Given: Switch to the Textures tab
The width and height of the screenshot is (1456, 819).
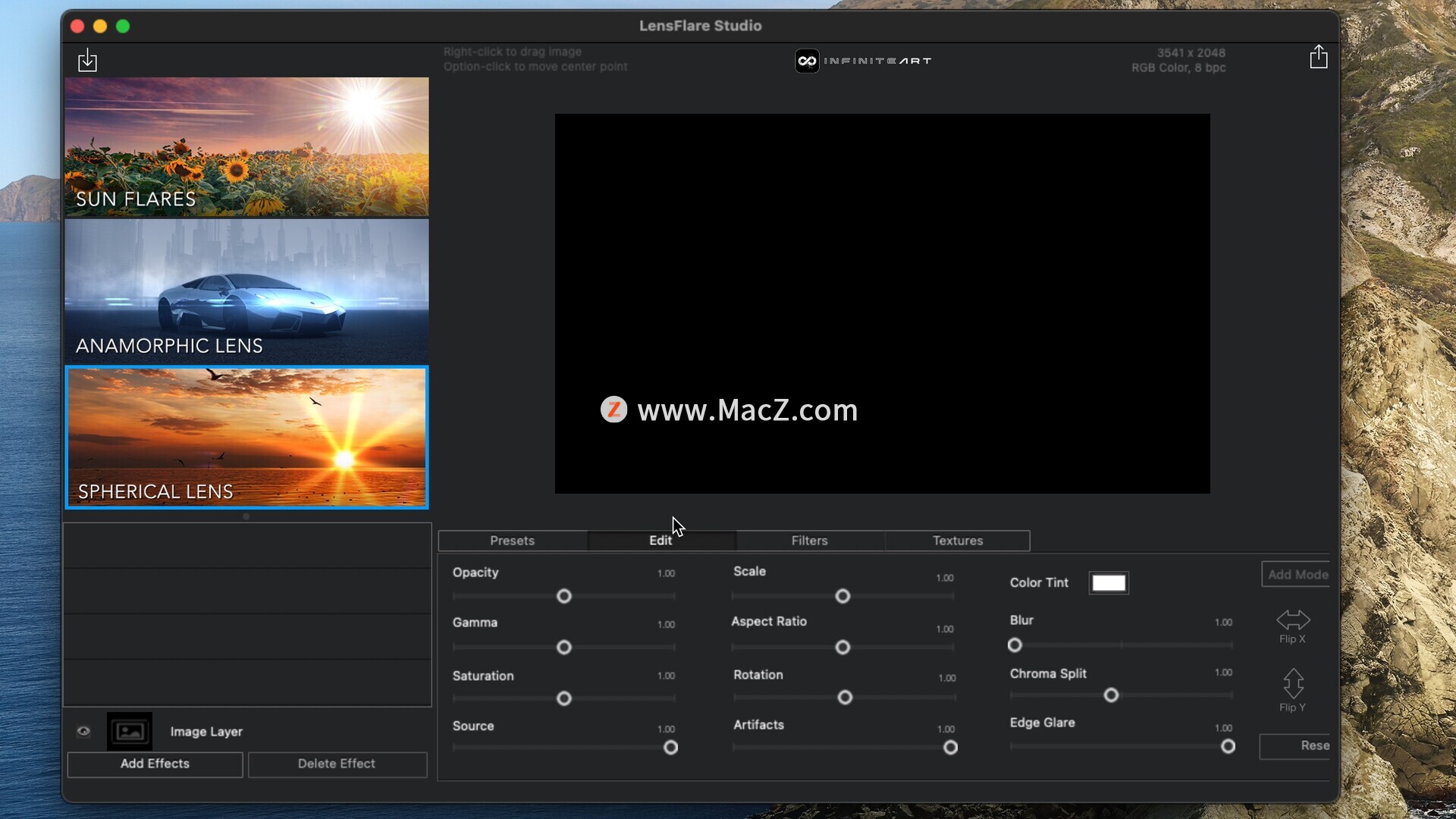Looking at the screenshot, I should (x=958, y=541).
